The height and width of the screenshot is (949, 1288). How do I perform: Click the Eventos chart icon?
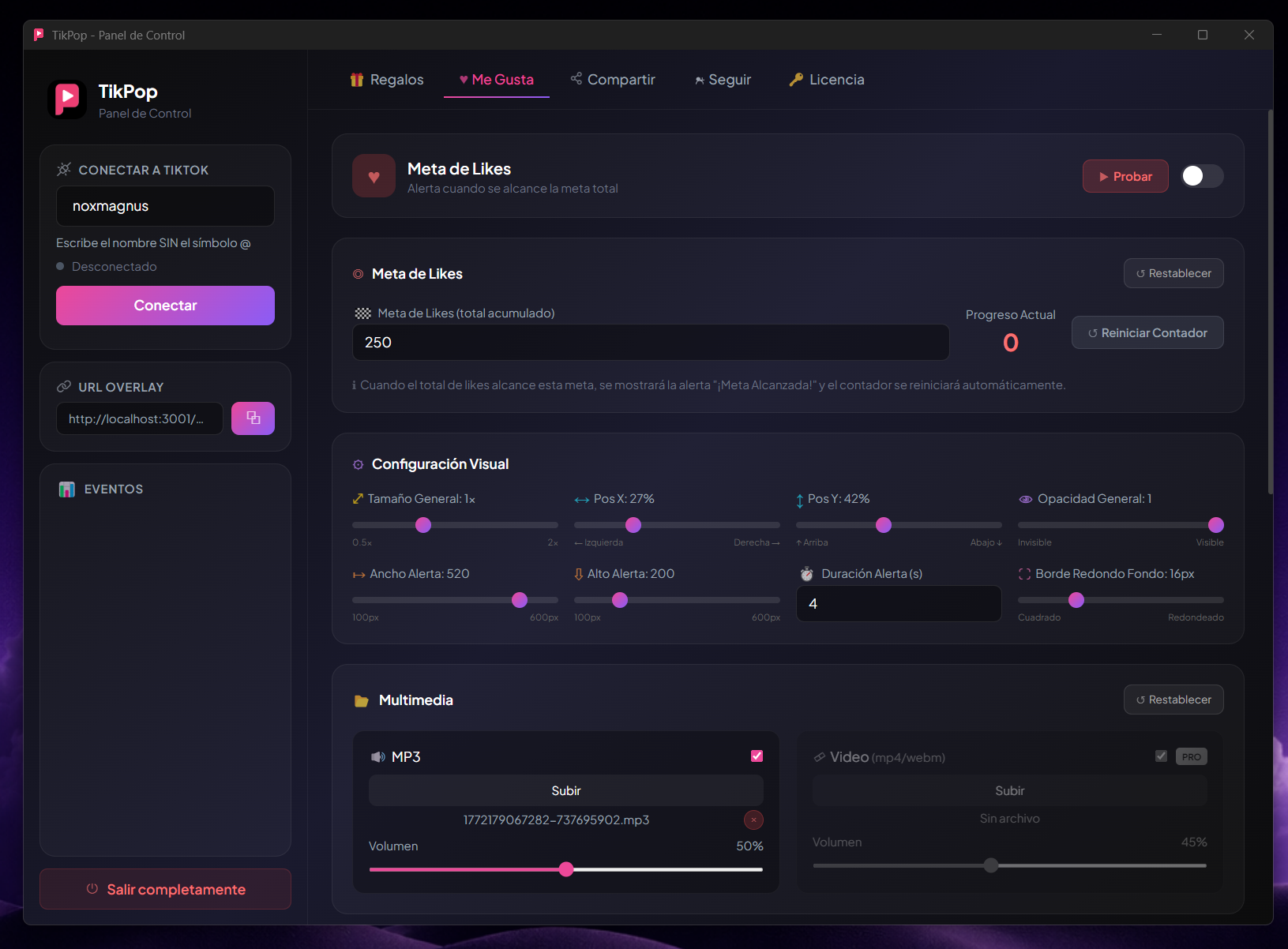click(67, 490)
